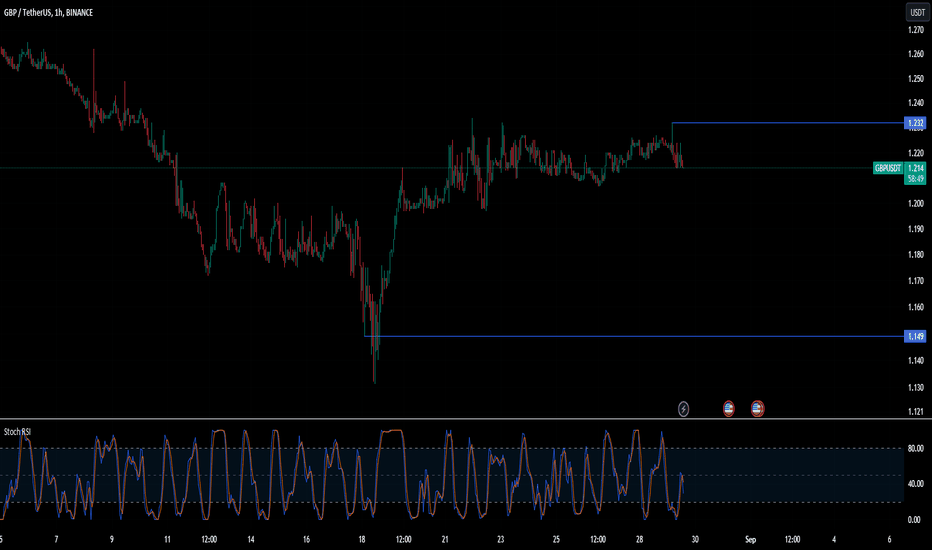Screen dimensions: 932x550
Task: Click the blue 1.149 price line label
Action: 915,337
